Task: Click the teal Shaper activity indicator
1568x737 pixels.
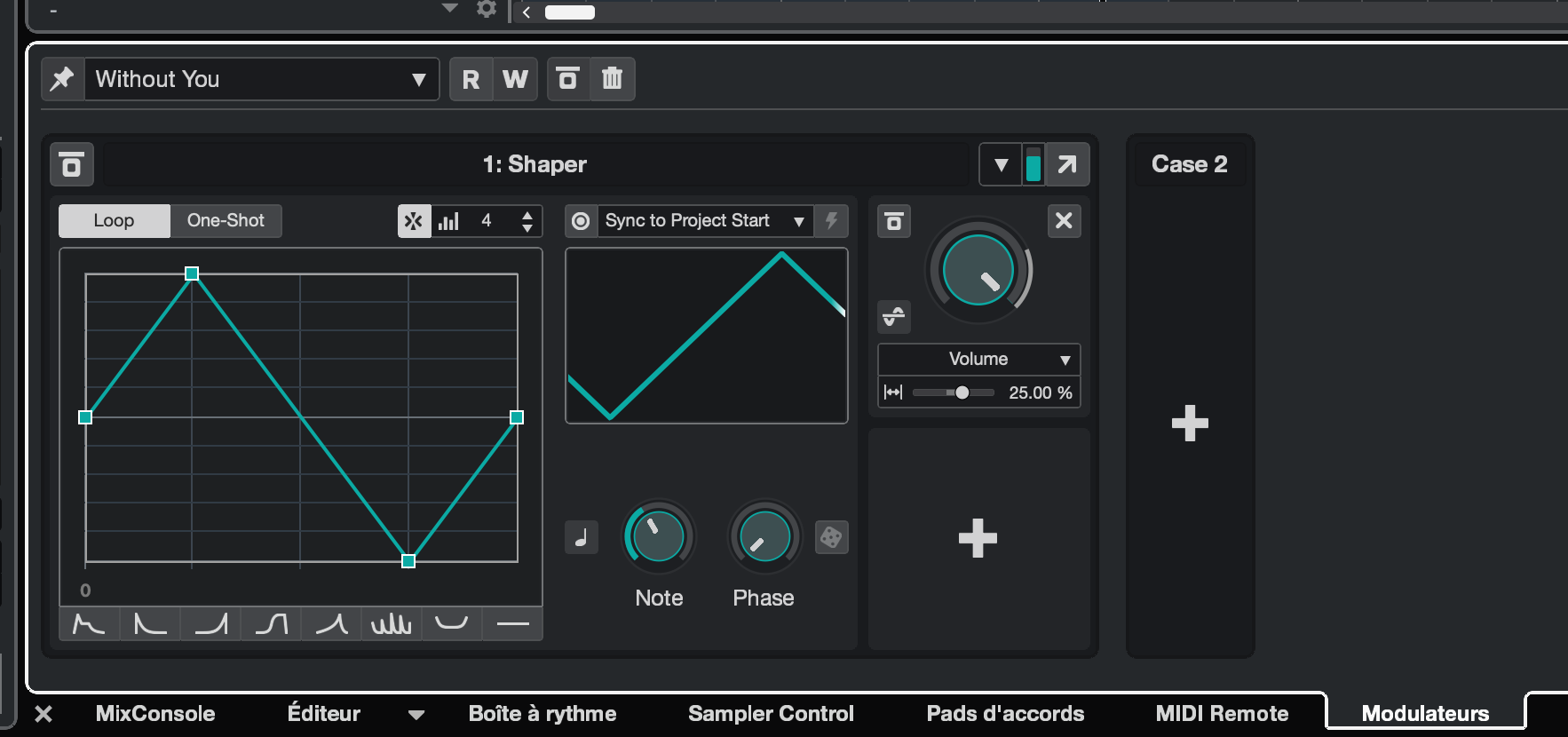Action: 1033,165
